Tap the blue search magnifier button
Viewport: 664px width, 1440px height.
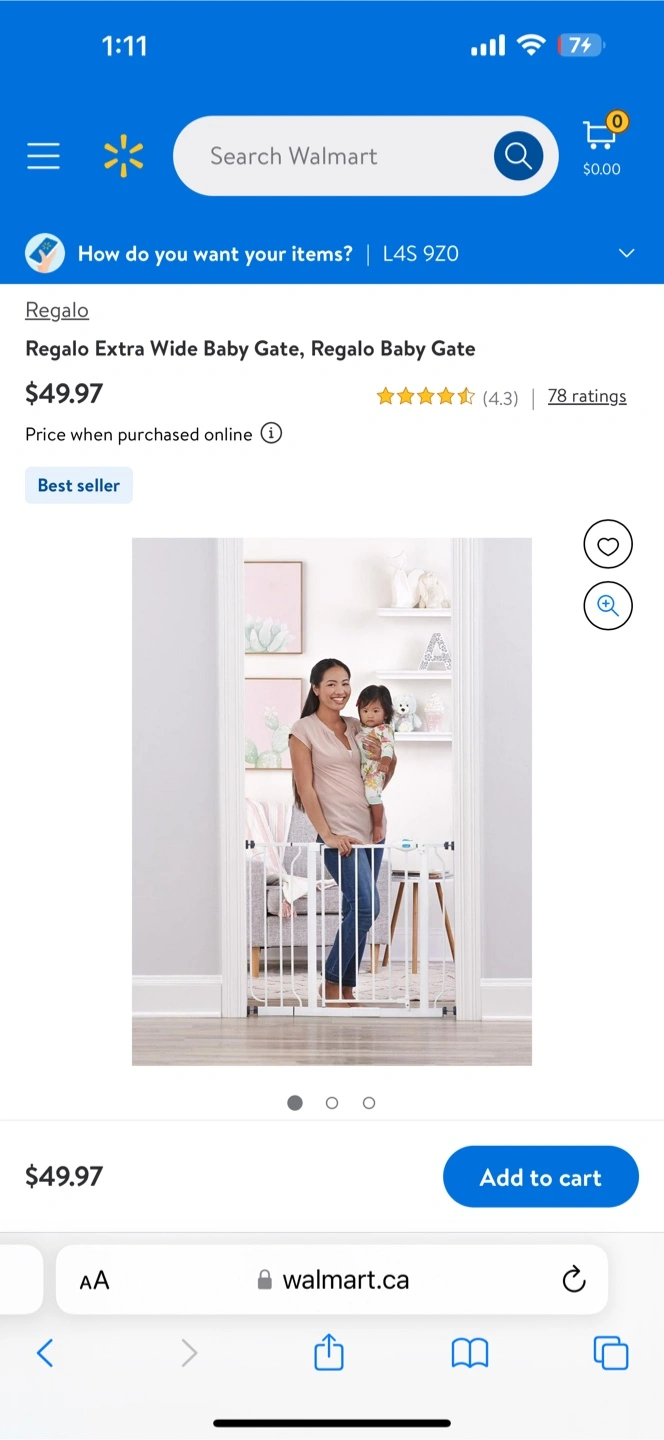click(518, 156)
